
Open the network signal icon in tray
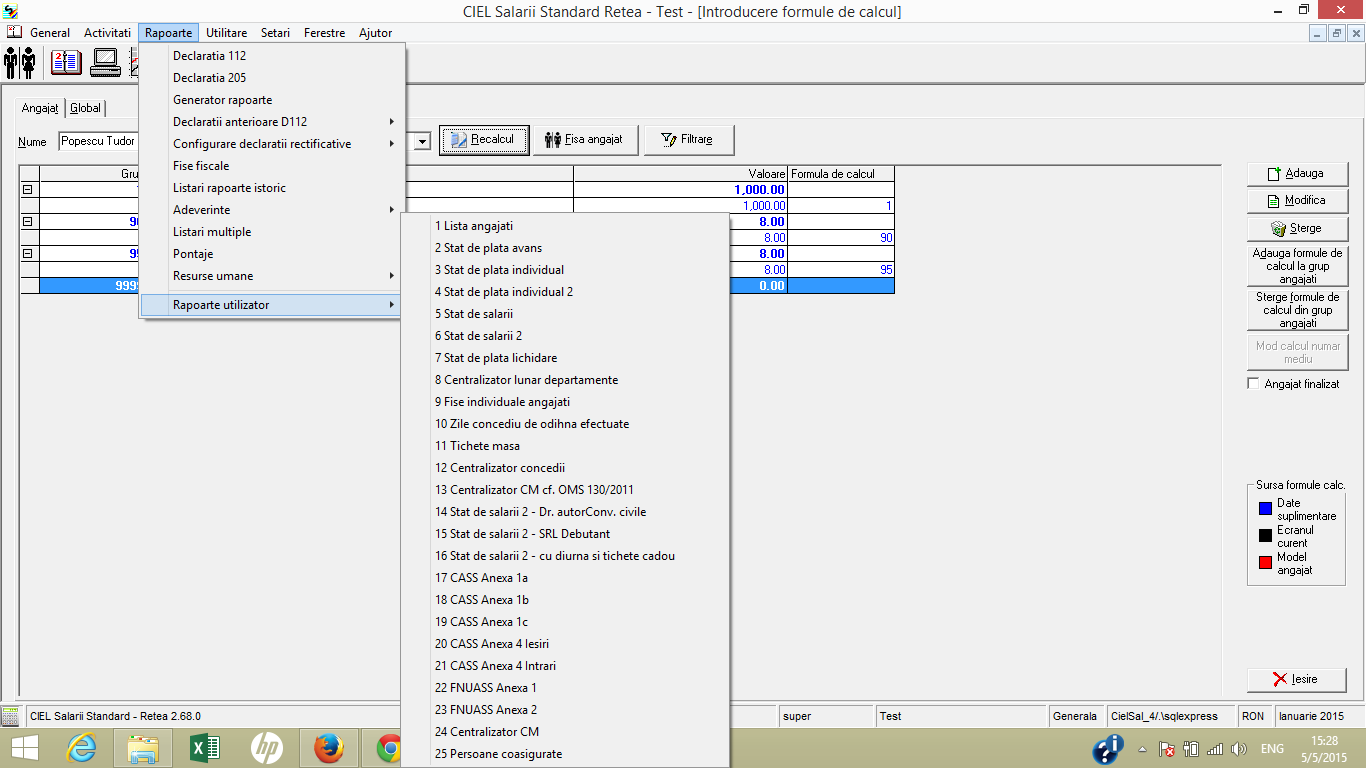1215,749
